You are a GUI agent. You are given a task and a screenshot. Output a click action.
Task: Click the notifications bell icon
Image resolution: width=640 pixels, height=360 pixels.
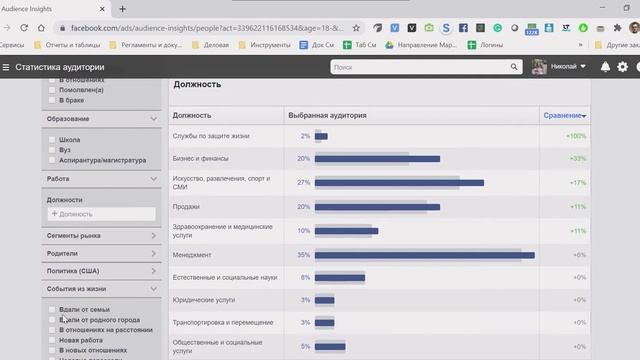605,67
